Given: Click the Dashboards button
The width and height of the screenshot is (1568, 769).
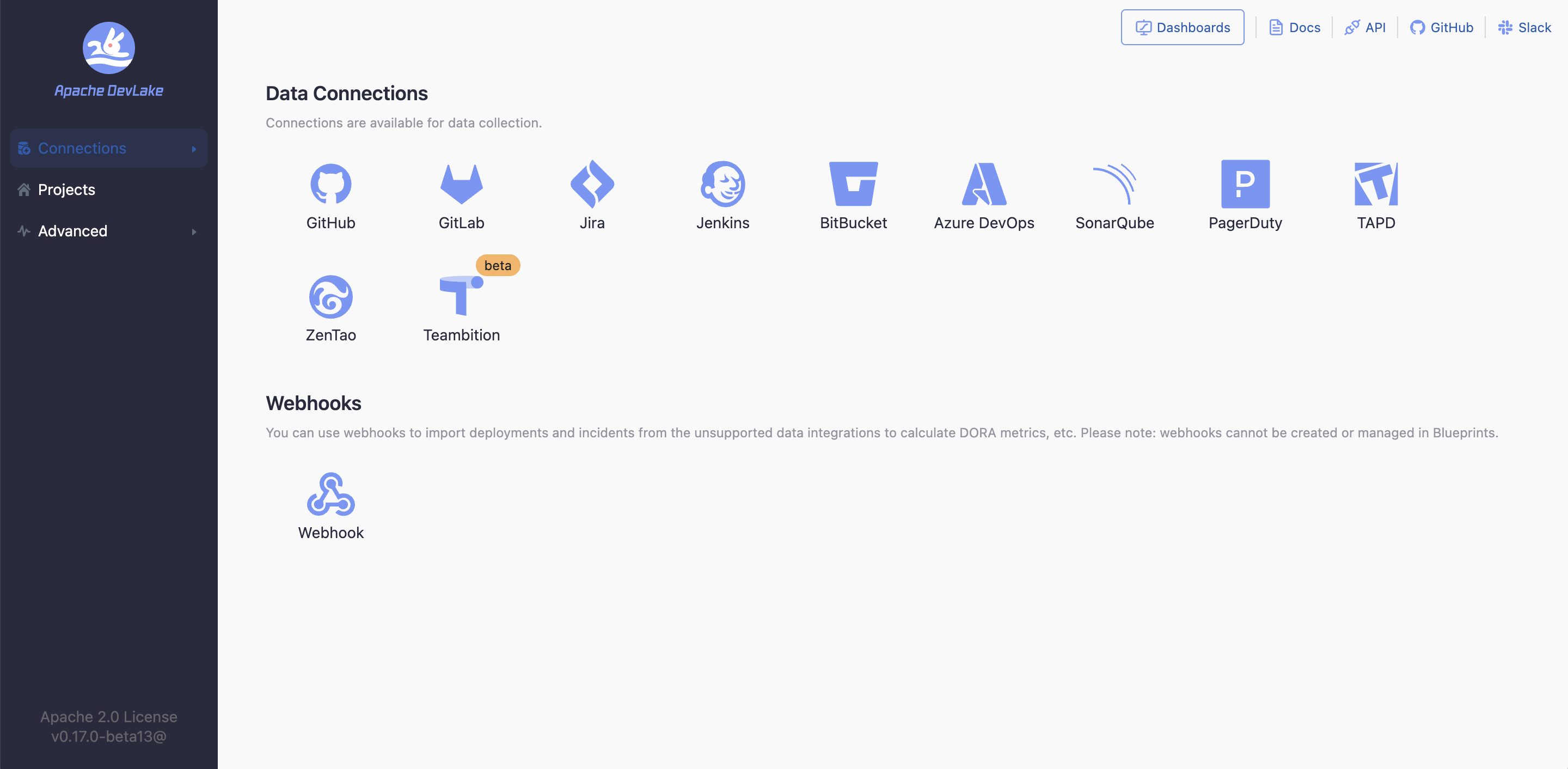Looking at the screenshot, I should [1182, 27].
